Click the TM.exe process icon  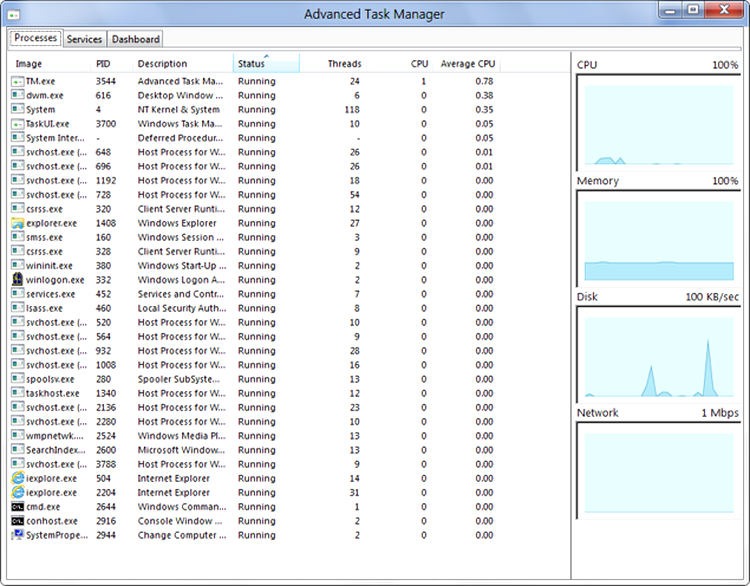point(18,81)
